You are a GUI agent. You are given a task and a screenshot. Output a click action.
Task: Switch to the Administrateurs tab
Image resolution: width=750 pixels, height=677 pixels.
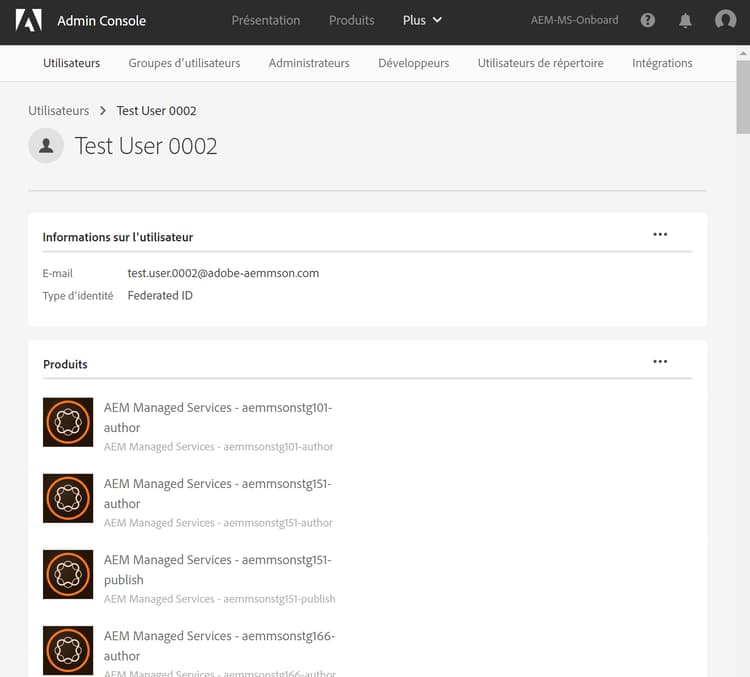[309, 63]
